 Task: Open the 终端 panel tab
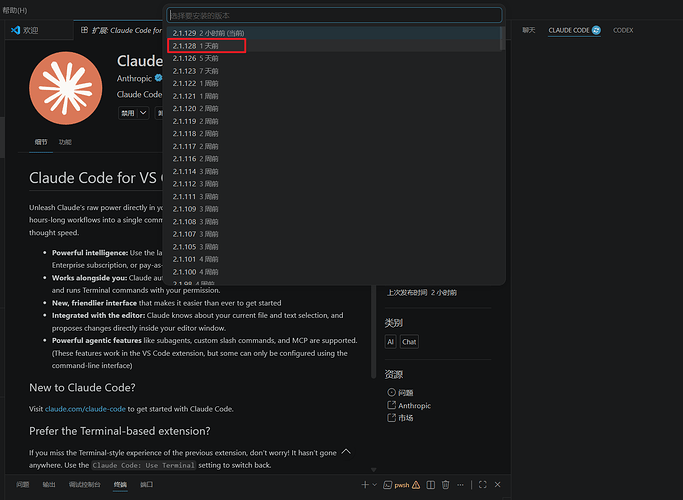pos(120,484)
